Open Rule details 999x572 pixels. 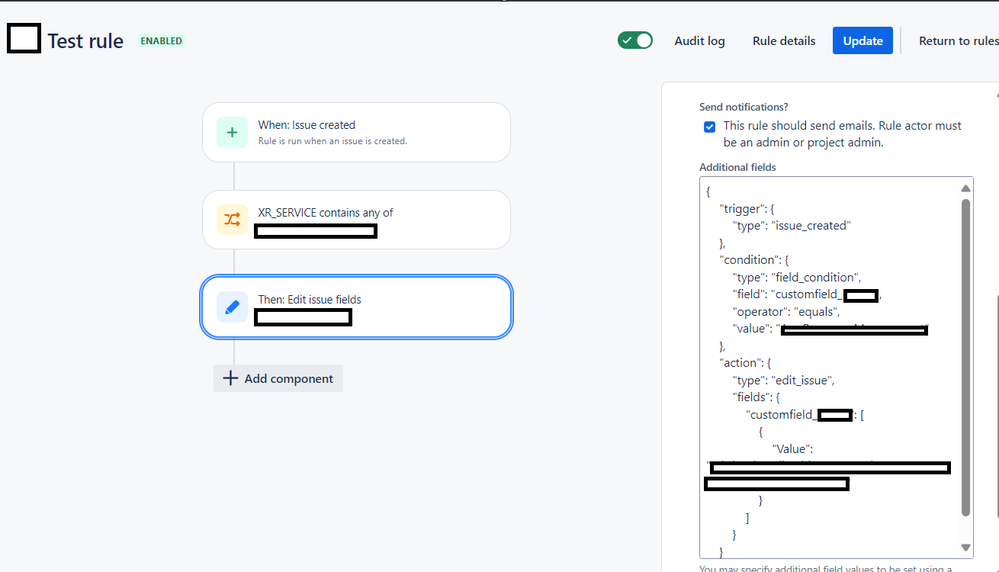coord(784,41)
